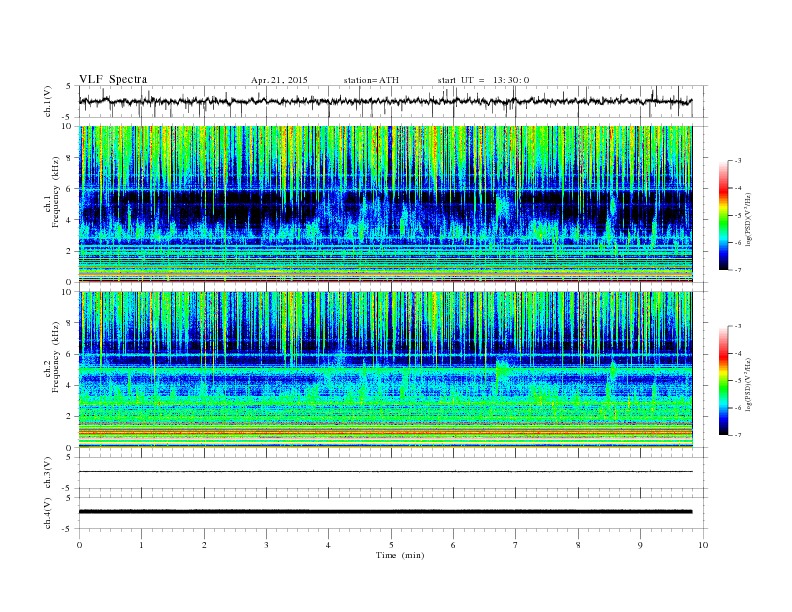
Task: Select the "start UT = 13:30:0" text
Action: point(483,80)
